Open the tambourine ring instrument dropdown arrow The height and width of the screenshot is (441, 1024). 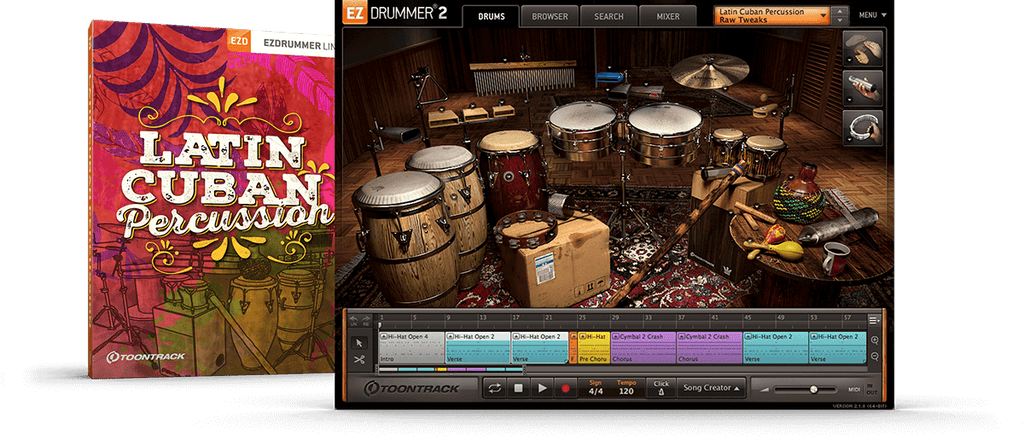coord(848,140)
